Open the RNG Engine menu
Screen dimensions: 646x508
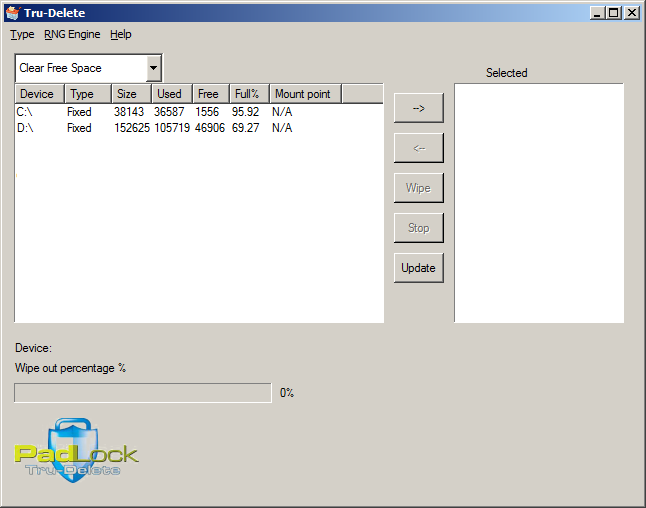coord(72,34)
